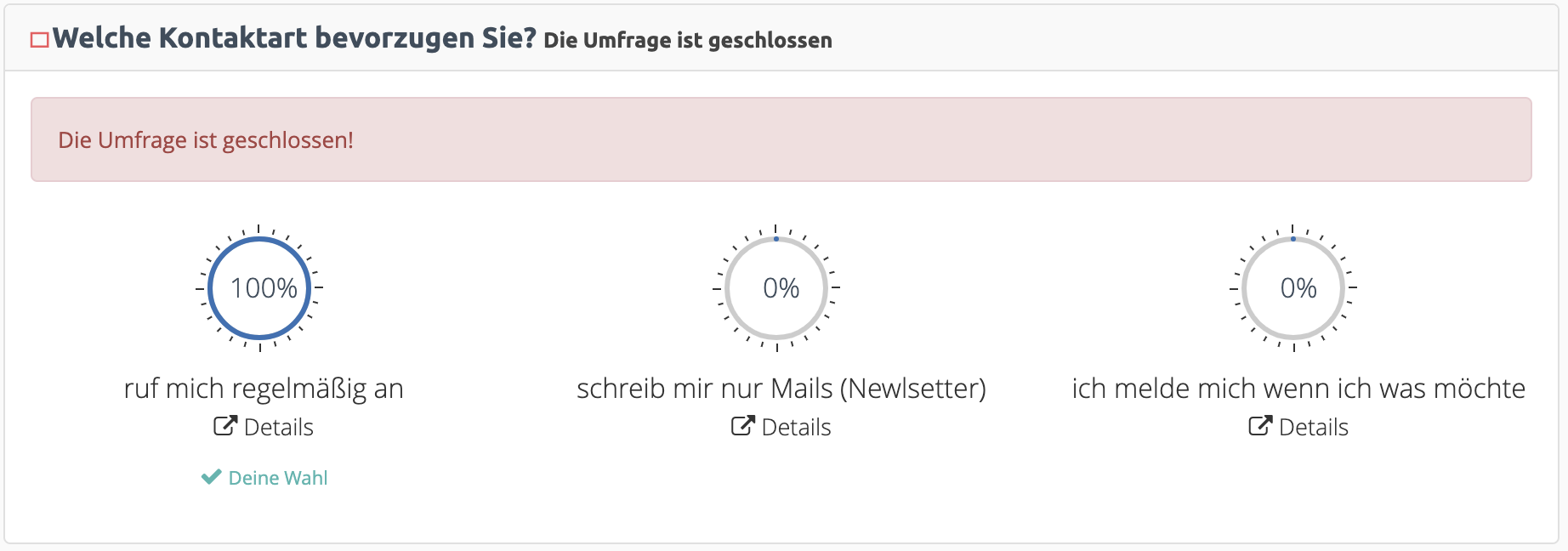Open Details for 'ich melde mich wenn ich was möchte'

[x=1298, y=427]
